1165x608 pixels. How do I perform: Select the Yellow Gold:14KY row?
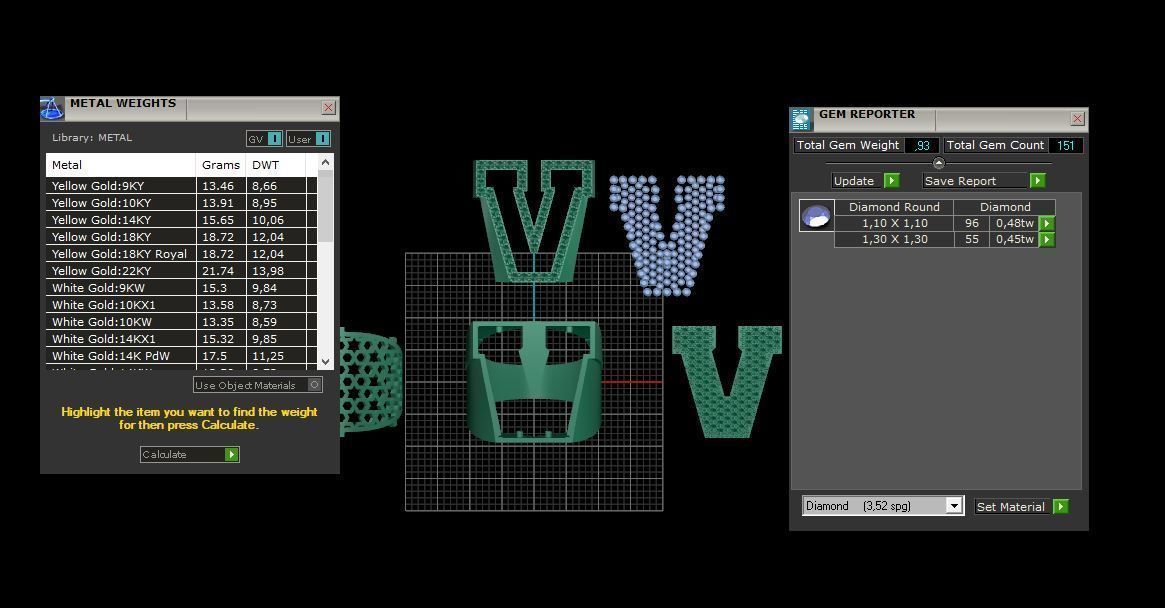click(x=181, y=220)
